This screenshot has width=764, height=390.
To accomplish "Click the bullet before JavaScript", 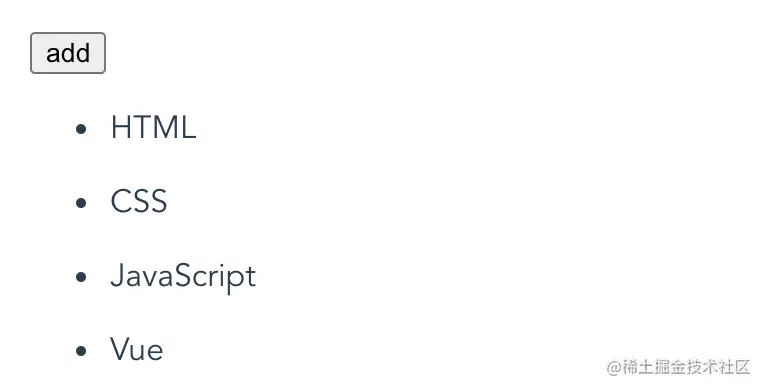I will coord(81,277).
